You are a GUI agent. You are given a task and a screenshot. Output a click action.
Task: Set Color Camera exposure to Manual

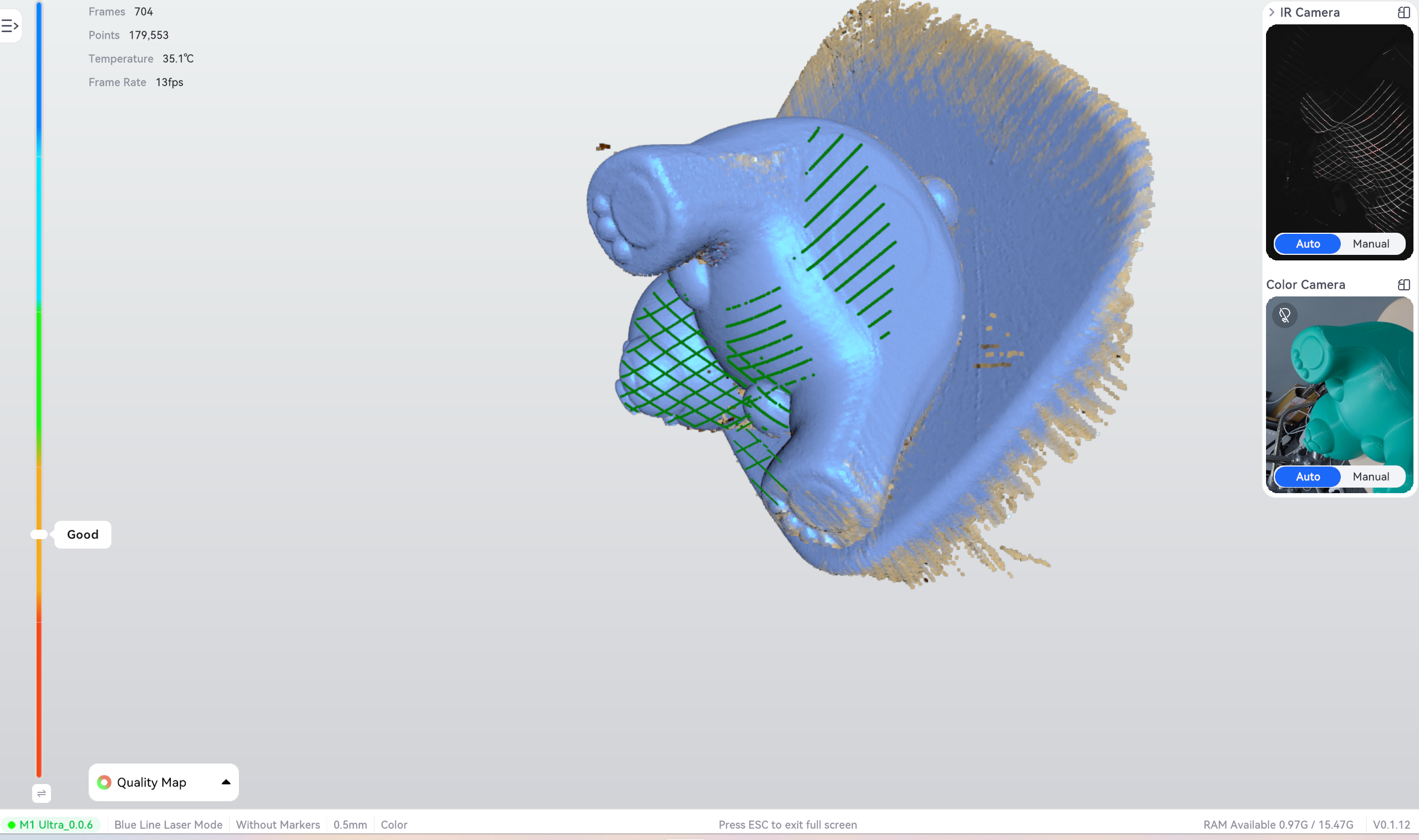click(1370, 477)
